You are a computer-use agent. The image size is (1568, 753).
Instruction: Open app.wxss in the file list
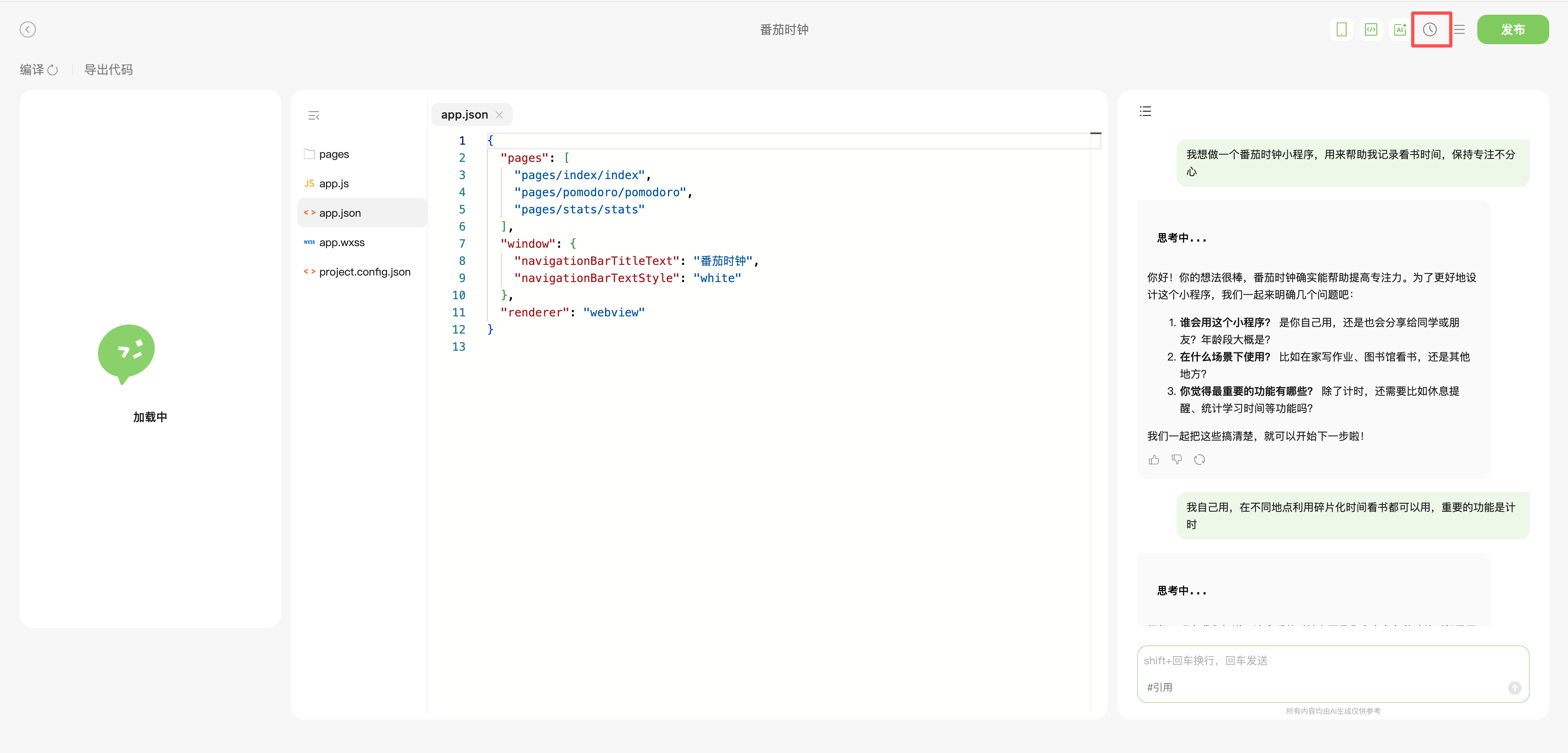click(342, 242)
